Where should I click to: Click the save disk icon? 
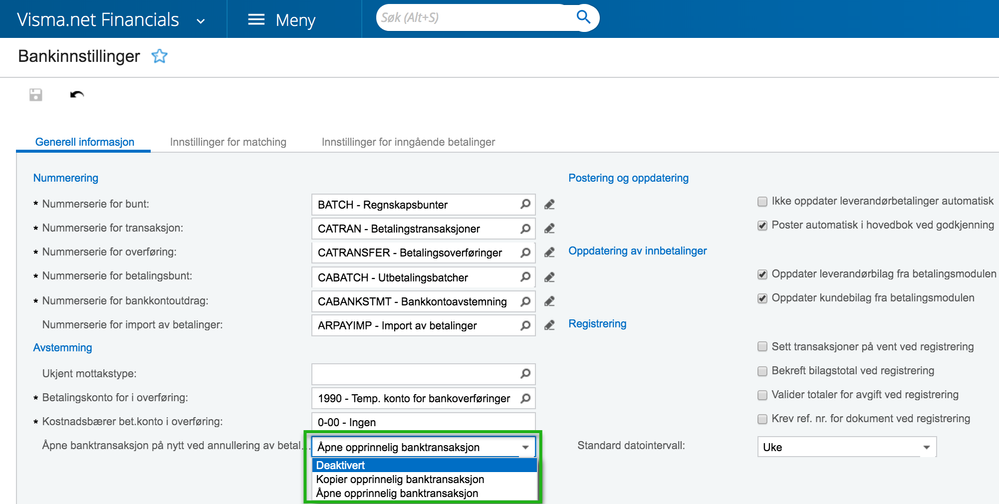coord(36,95)
